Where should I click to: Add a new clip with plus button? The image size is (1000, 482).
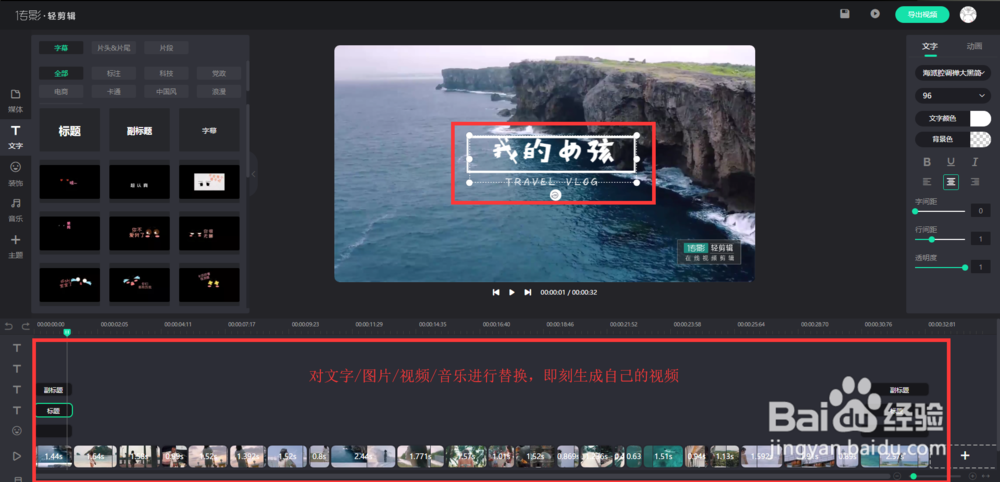tap(965, 455)
